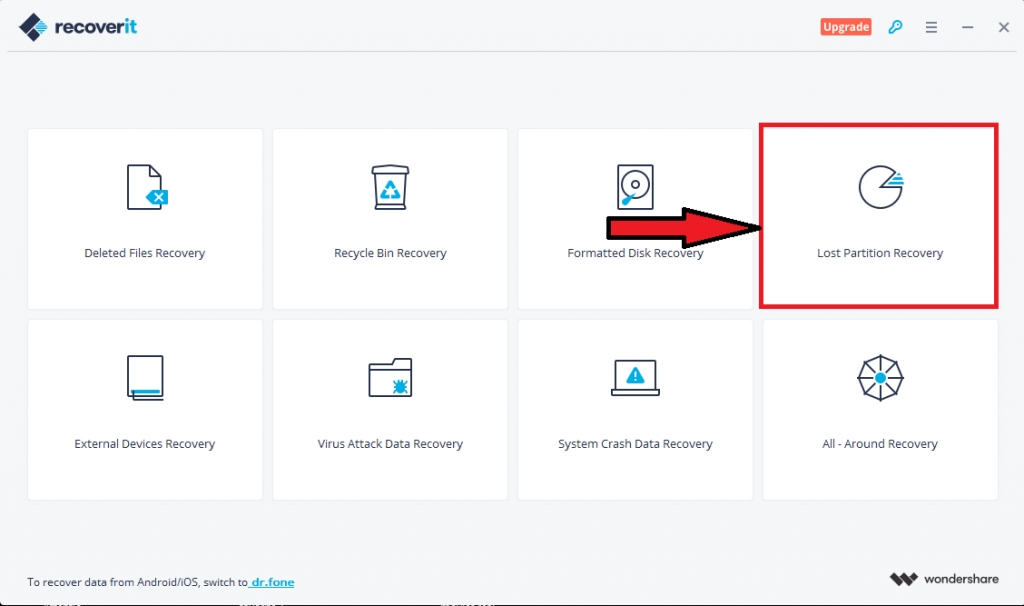The image size is (1024, 606).
Task: Click the Deleted Files Recovery file icon
Action: pos(145,187)
